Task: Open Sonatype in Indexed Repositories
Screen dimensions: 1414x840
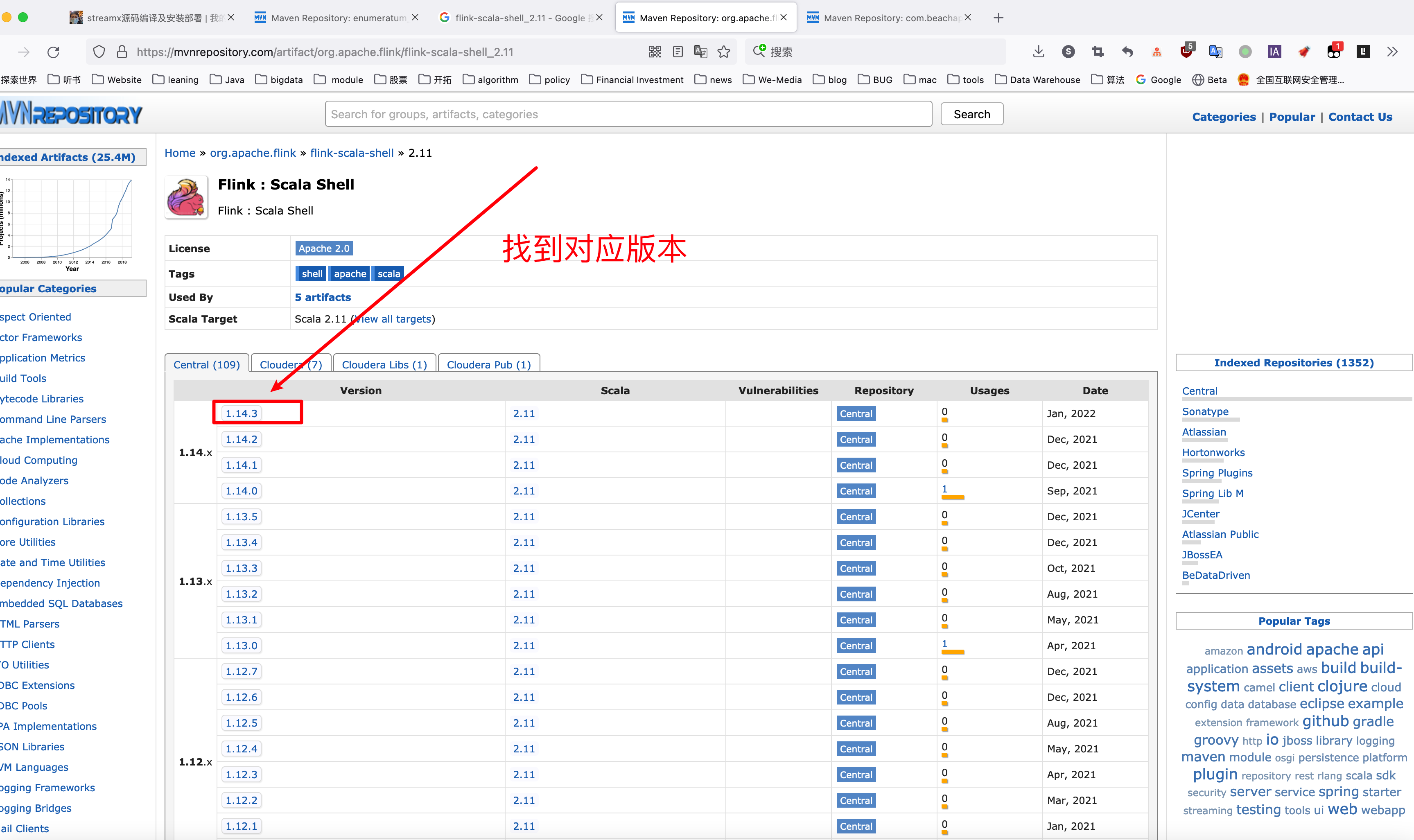Action: (1205, 411)
